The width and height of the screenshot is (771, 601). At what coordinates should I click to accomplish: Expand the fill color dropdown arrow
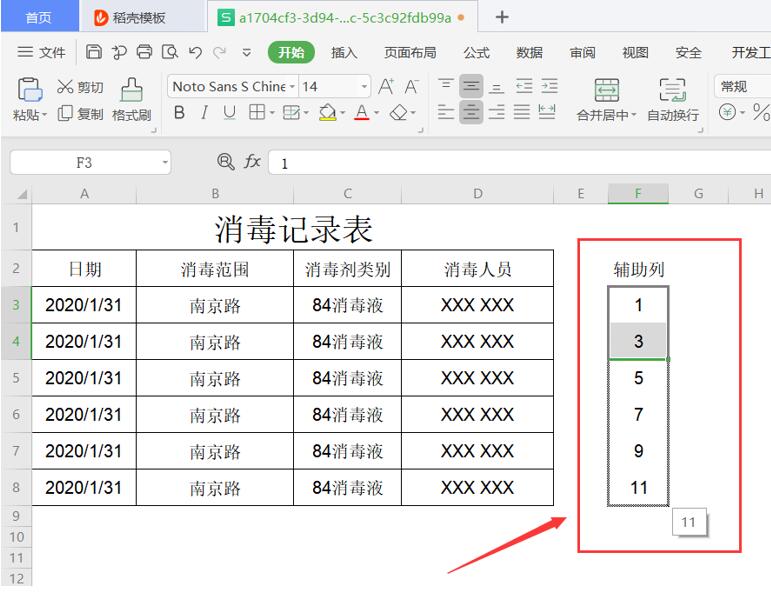(x=342, y=113)
